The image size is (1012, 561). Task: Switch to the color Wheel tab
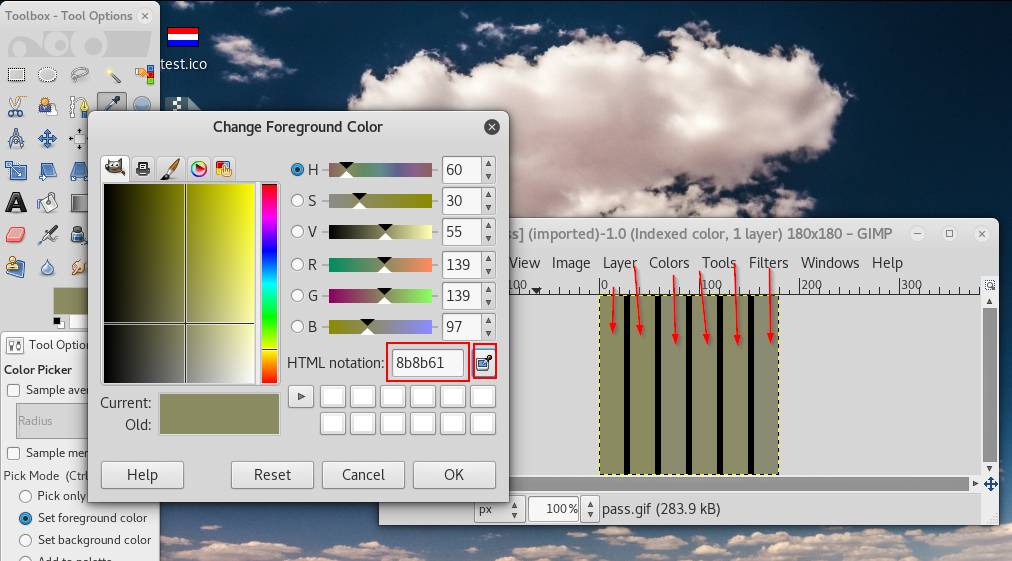tap(198, 169)
